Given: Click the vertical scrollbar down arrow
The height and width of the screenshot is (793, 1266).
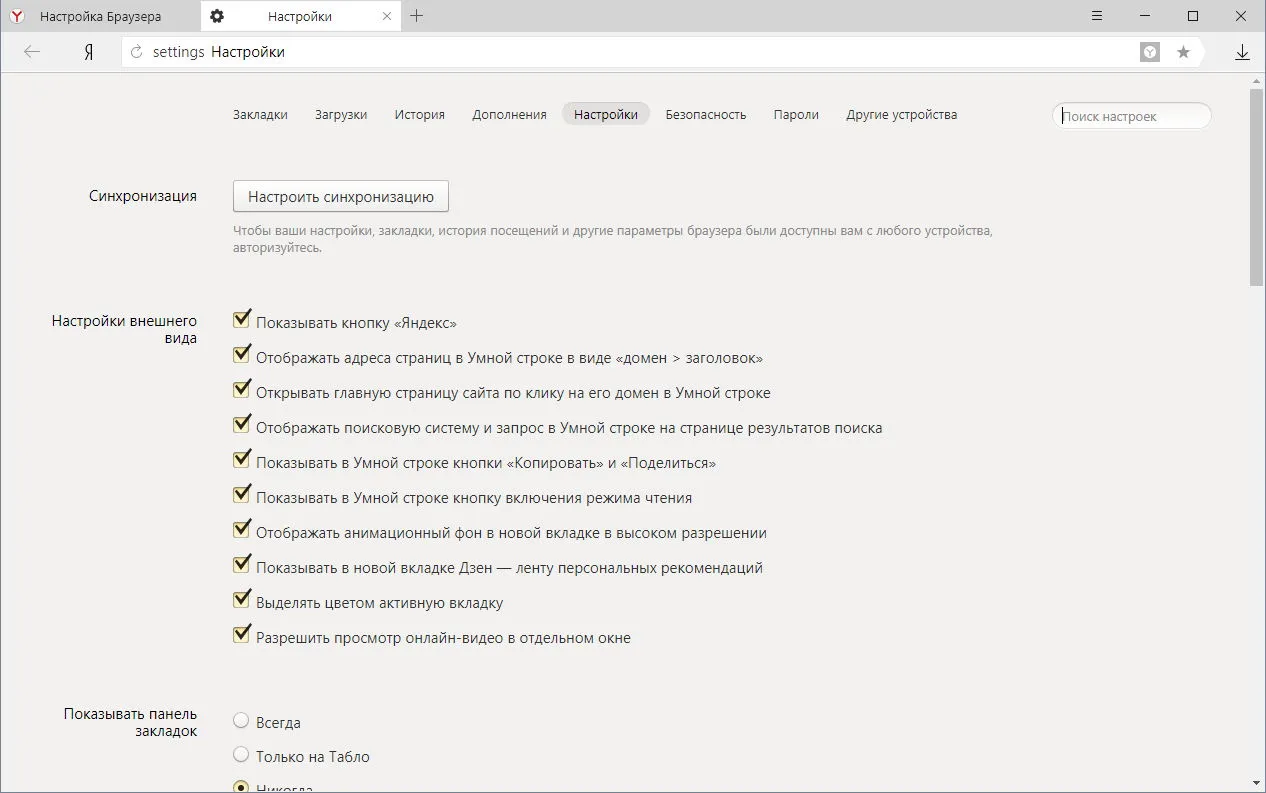Looking at the screenshot, I should click(x=1257, y=783).
